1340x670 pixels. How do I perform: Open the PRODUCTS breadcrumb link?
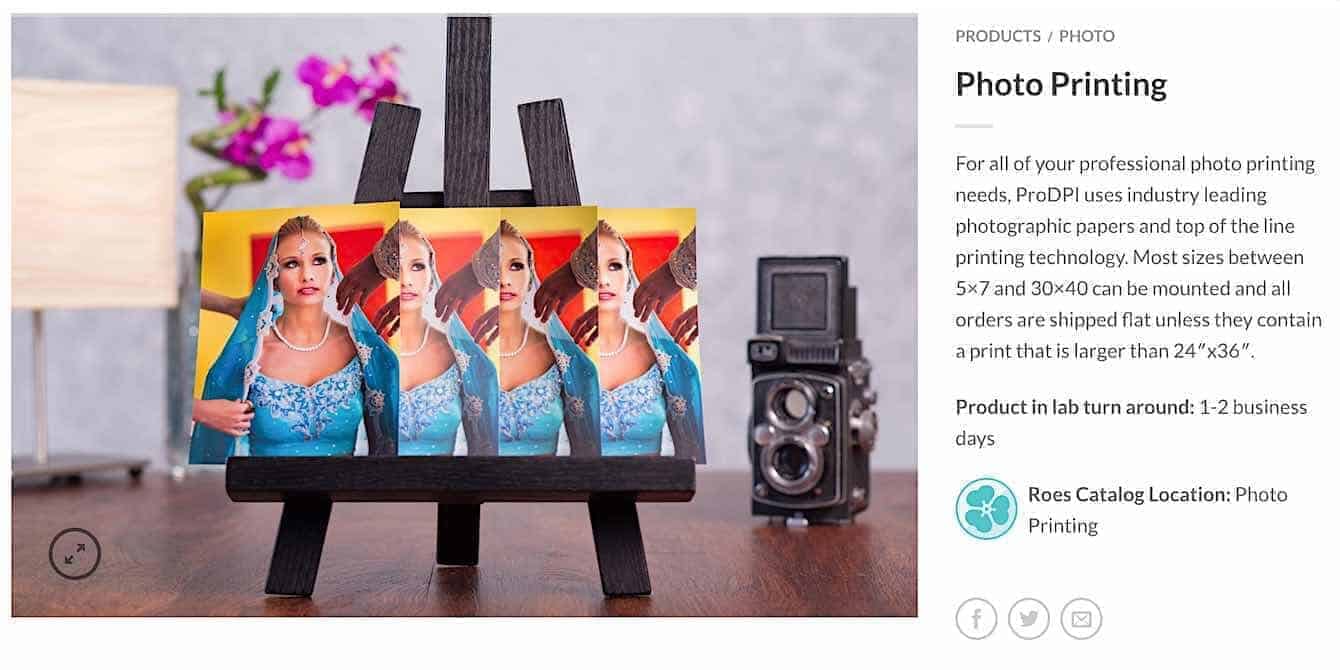(x=998, y=36)
